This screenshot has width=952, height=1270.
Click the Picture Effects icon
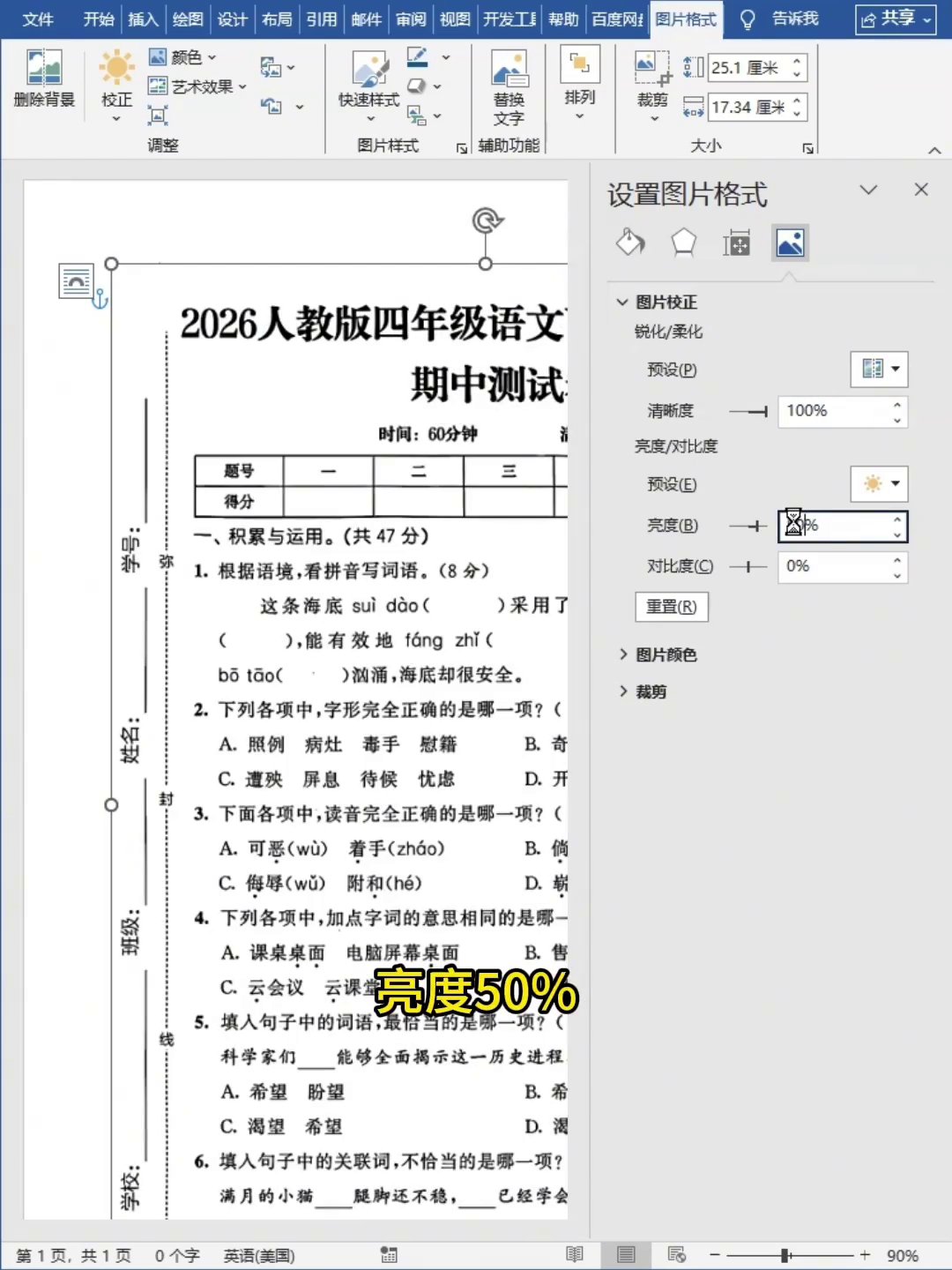[417, 86]
